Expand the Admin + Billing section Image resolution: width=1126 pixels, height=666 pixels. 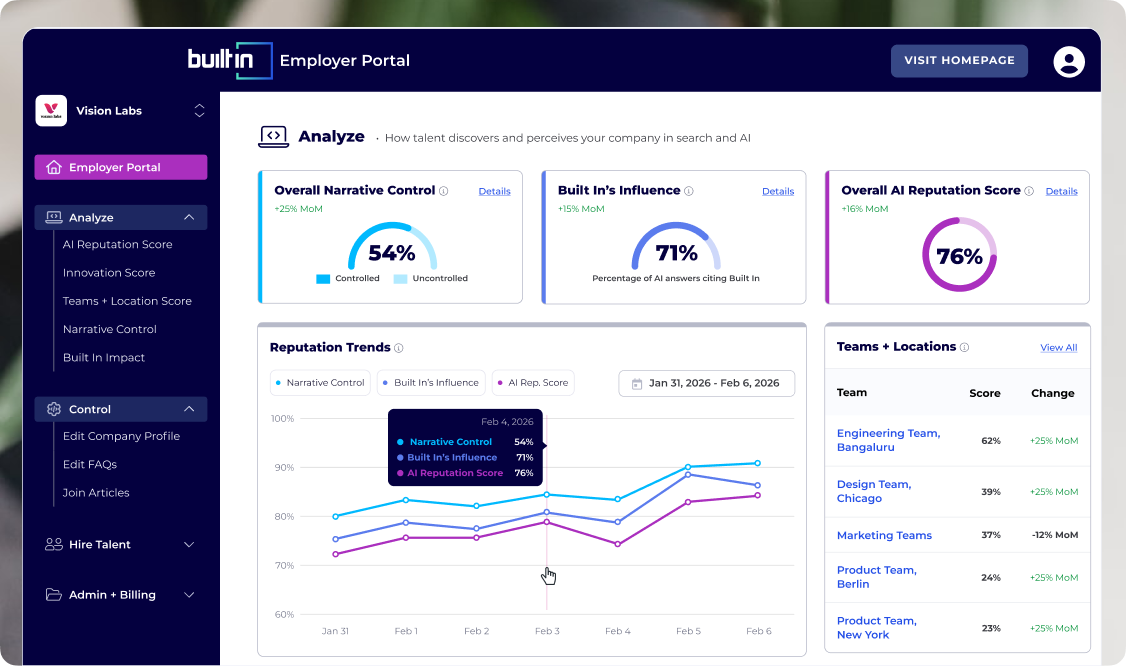click(x=189, y=595)
